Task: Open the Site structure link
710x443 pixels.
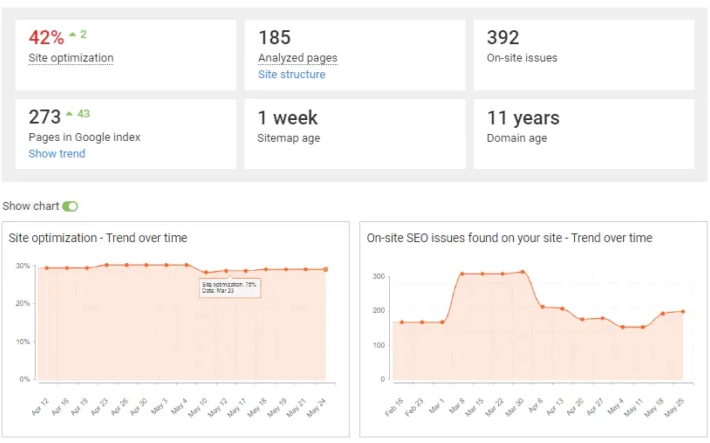Action: [x=291, y=74]
